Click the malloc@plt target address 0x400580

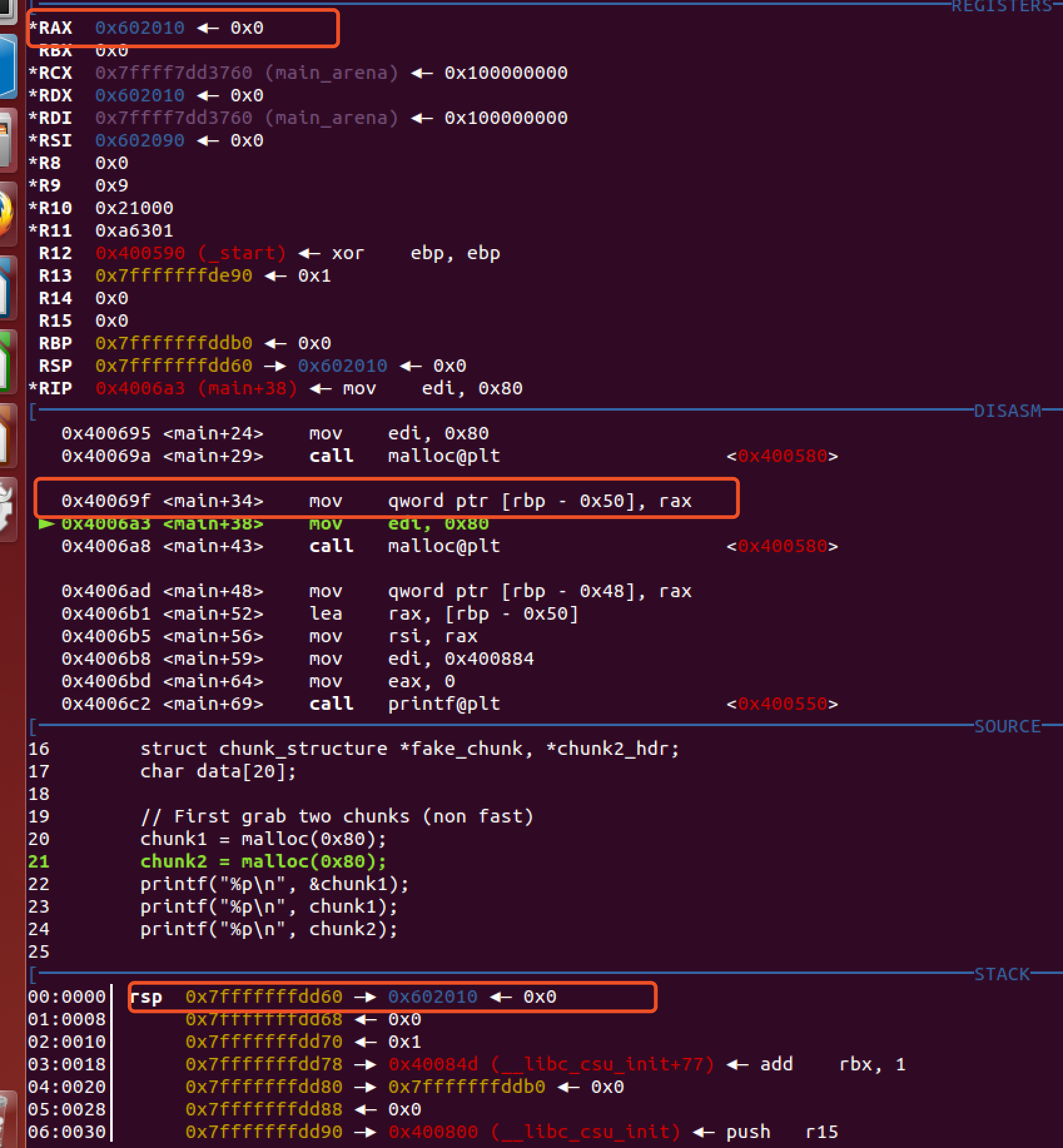tap(783, 456)
